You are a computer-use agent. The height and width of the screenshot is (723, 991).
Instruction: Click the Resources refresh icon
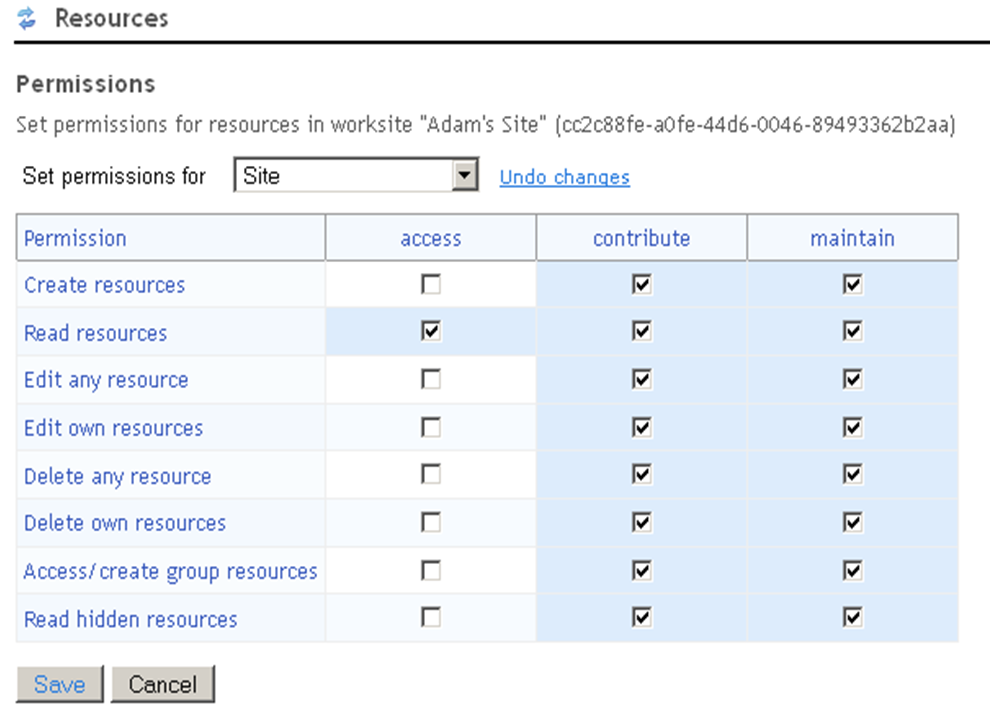coord(27,18)
